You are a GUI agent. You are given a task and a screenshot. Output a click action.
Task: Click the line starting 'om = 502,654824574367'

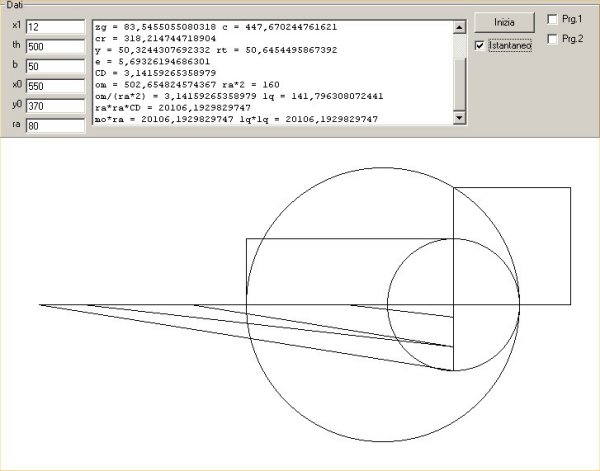187,85
